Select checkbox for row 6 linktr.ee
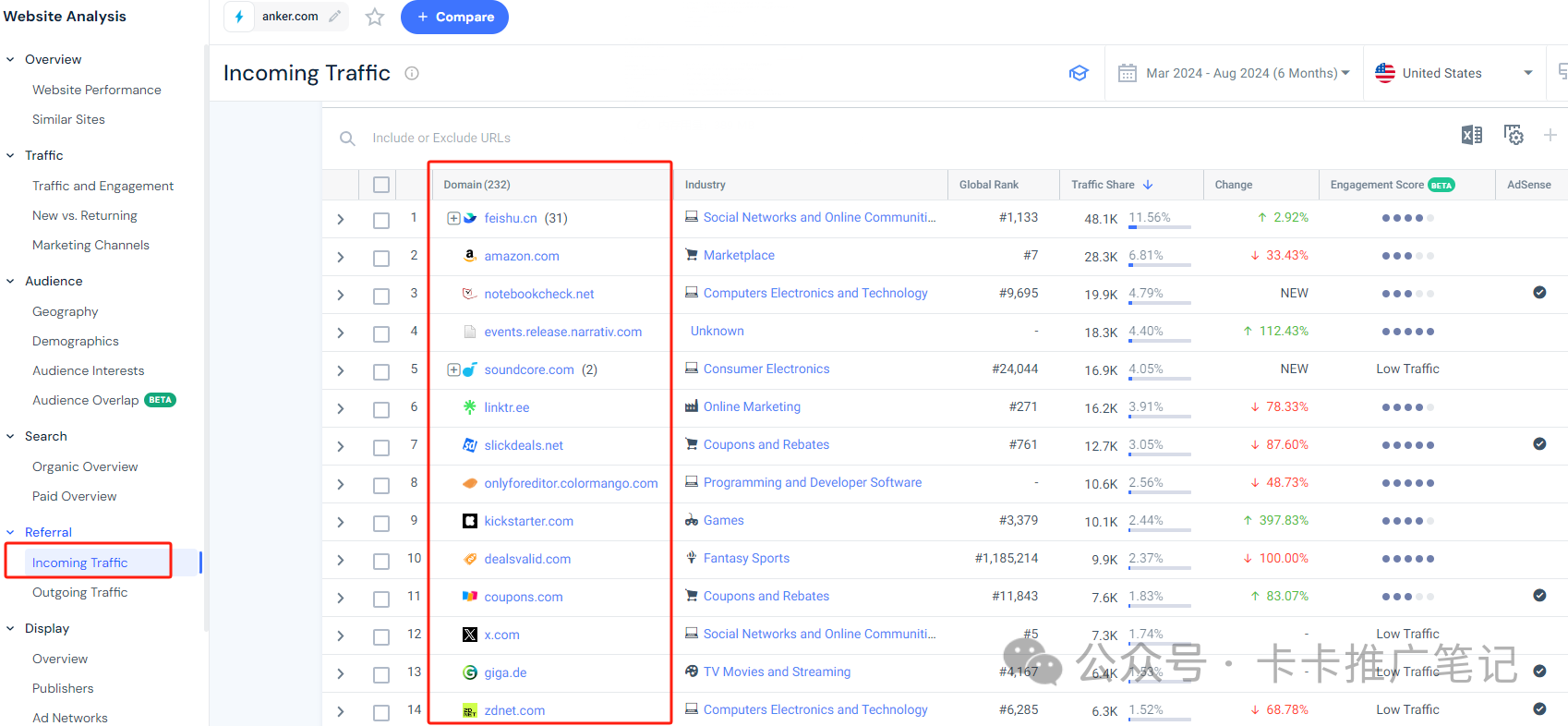 pyautogui.click(x=381, y=409)
